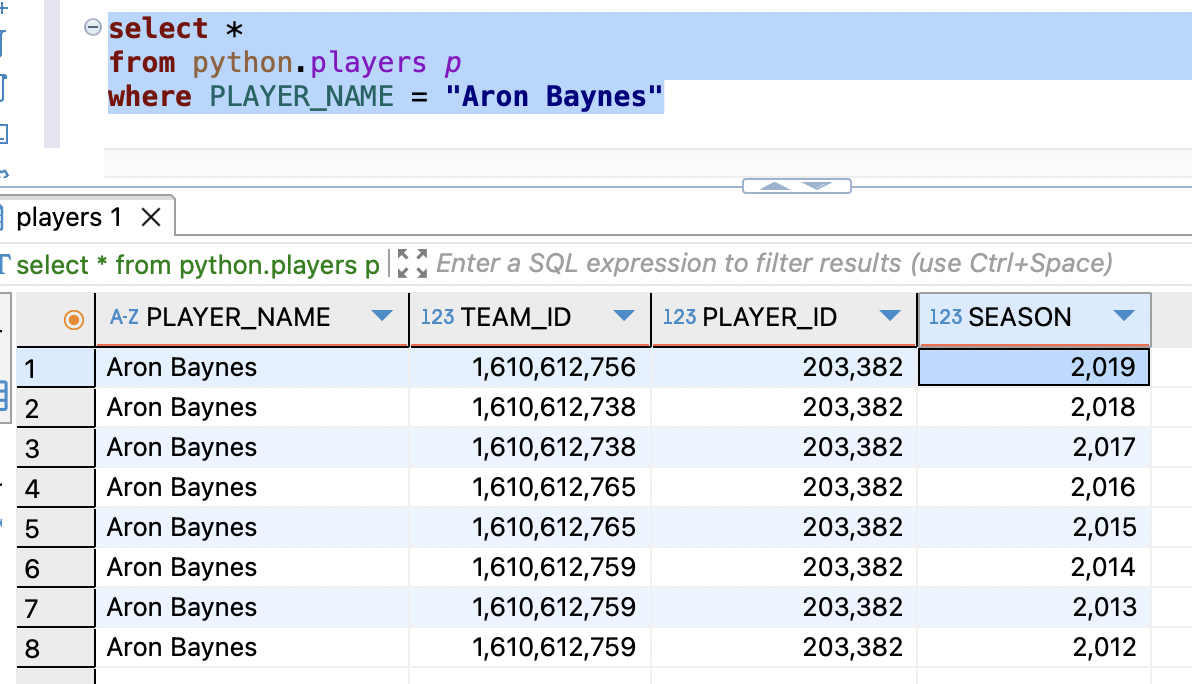
Task: Select season cell 2,018
Action: click(x=1034, y=407)
